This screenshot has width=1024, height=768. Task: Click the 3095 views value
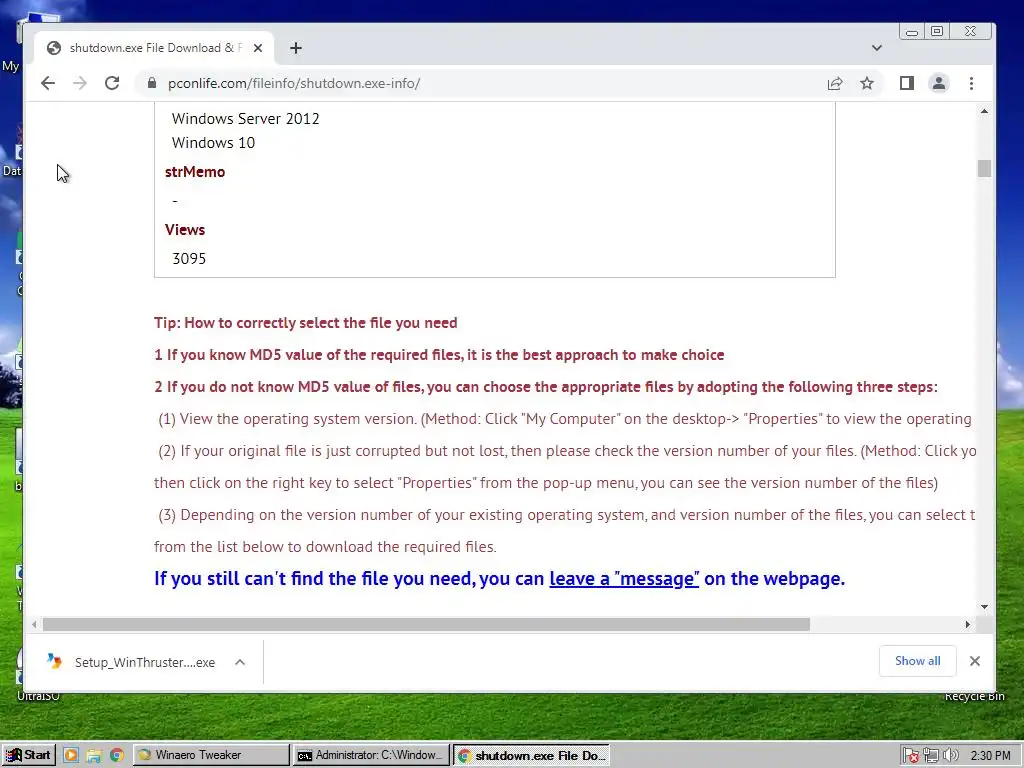189,259
